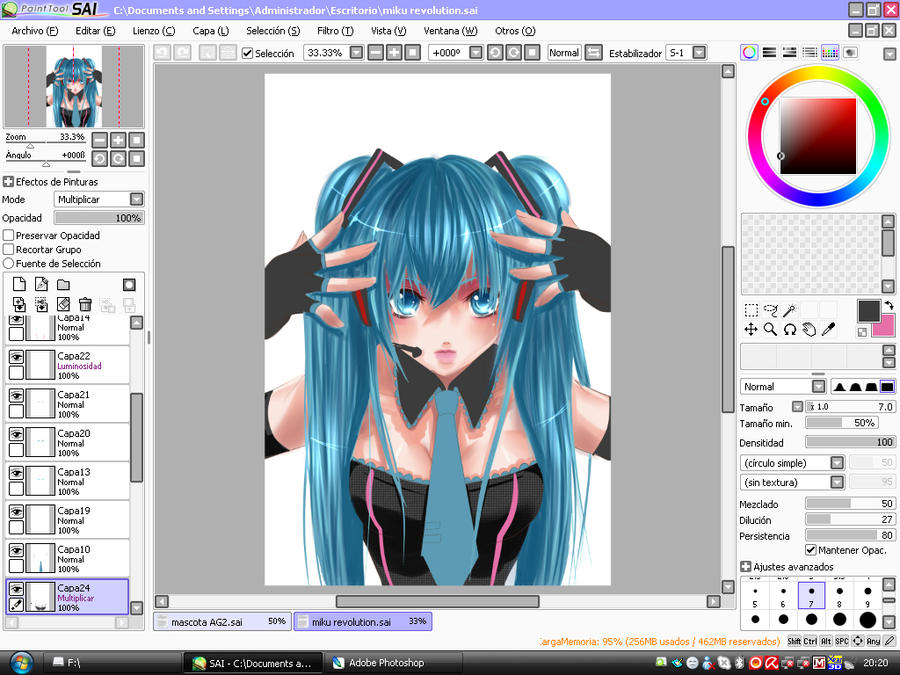
Task: Delete the selected layer
Action: pyautogui.click(x=85, y=302)
